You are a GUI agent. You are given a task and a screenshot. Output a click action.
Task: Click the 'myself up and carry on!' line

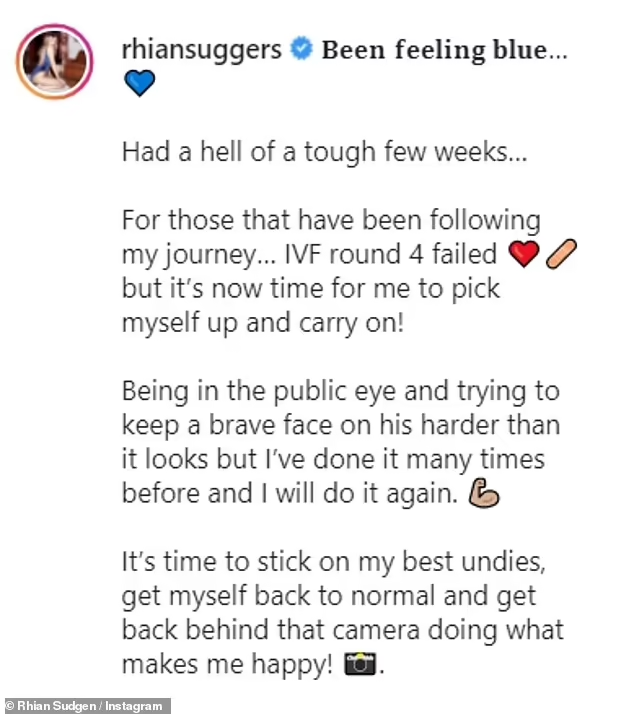263,323
